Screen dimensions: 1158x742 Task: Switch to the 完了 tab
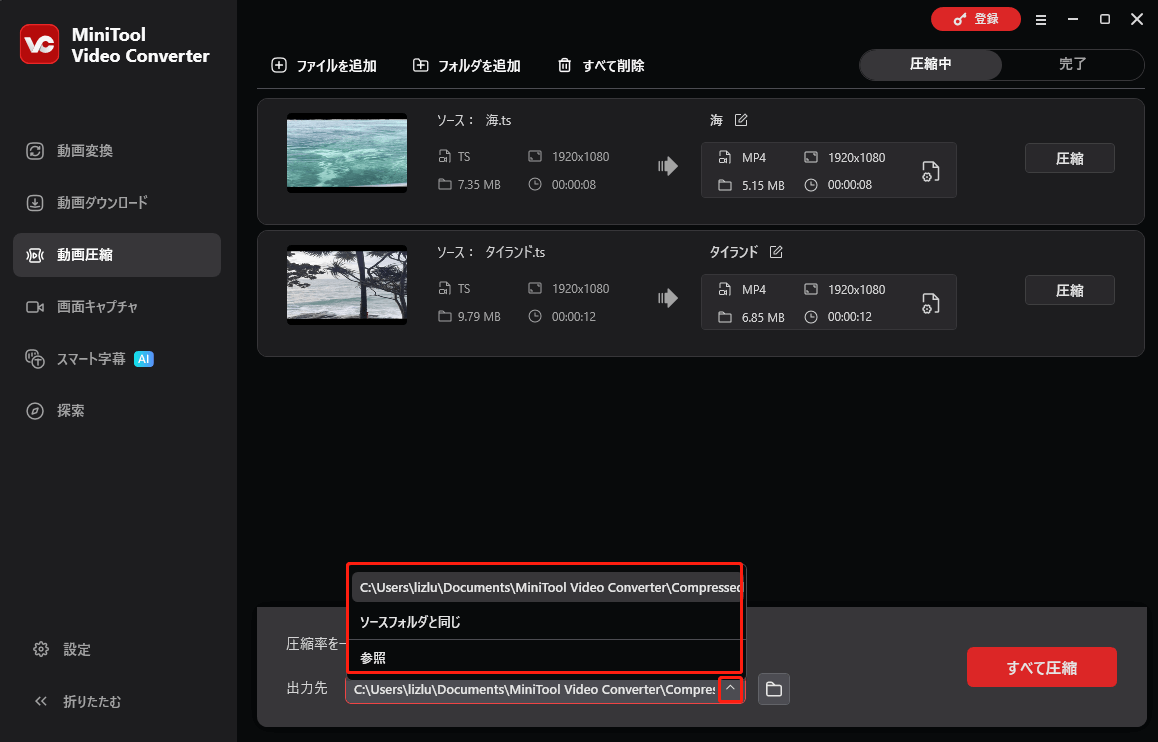[1072, 65]
